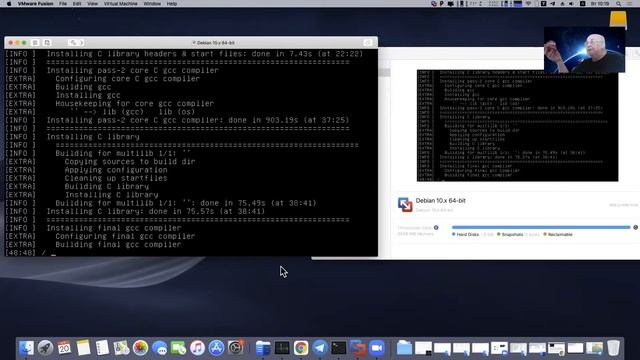Click the Debian VM thumbnail preview in library
This screenshot has width=640, height=360.
click(x=517, y=126)
